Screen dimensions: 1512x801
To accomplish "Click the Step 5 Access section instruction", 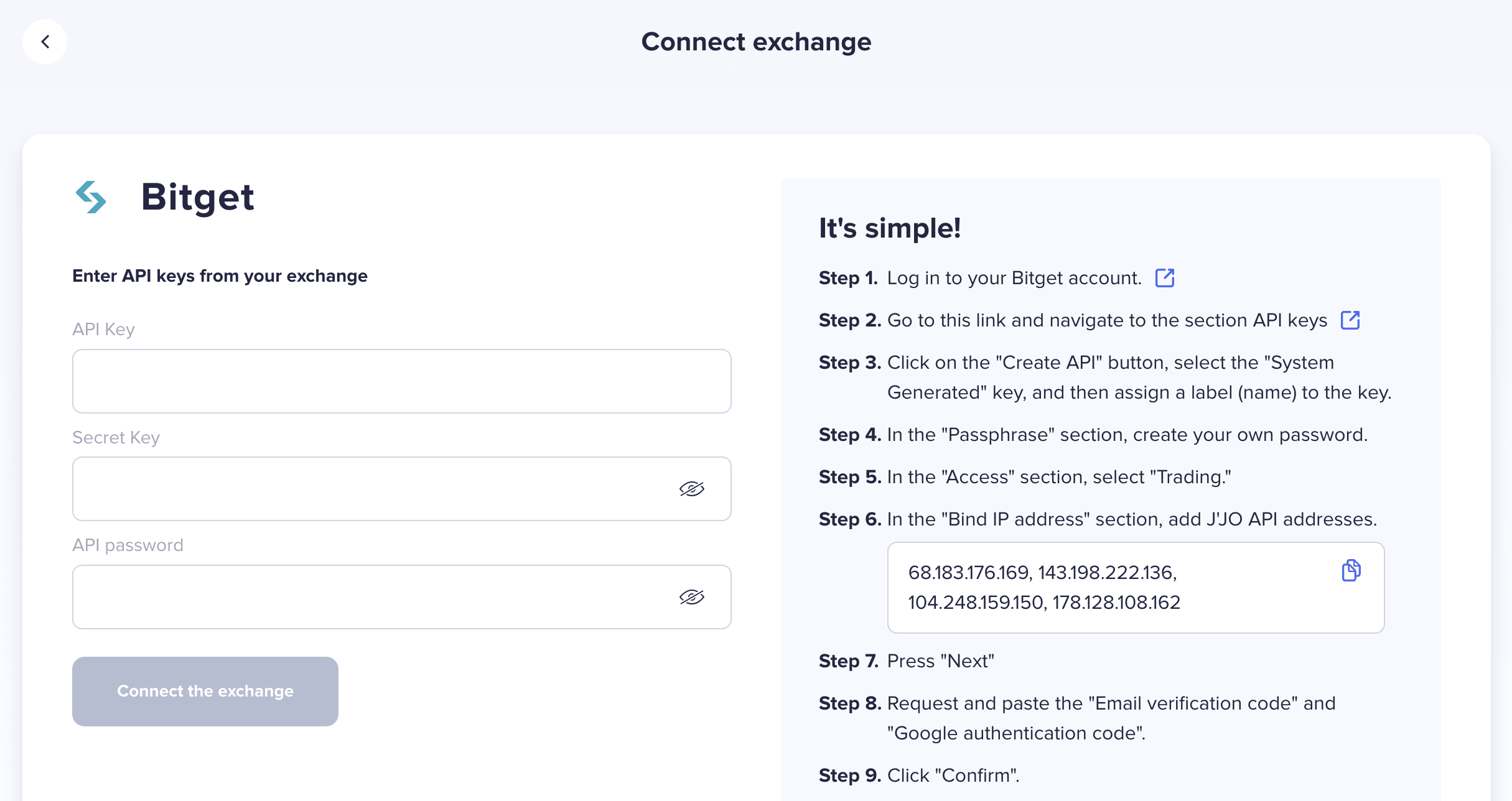I will pyautogui.click(x=1059, y=477).
